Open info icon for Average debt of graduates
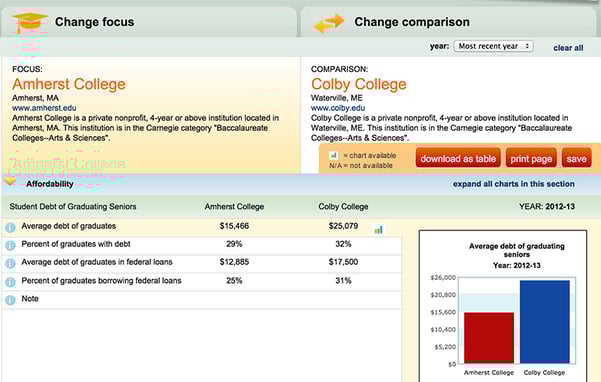Screen dimensions: 601x382 10,227
